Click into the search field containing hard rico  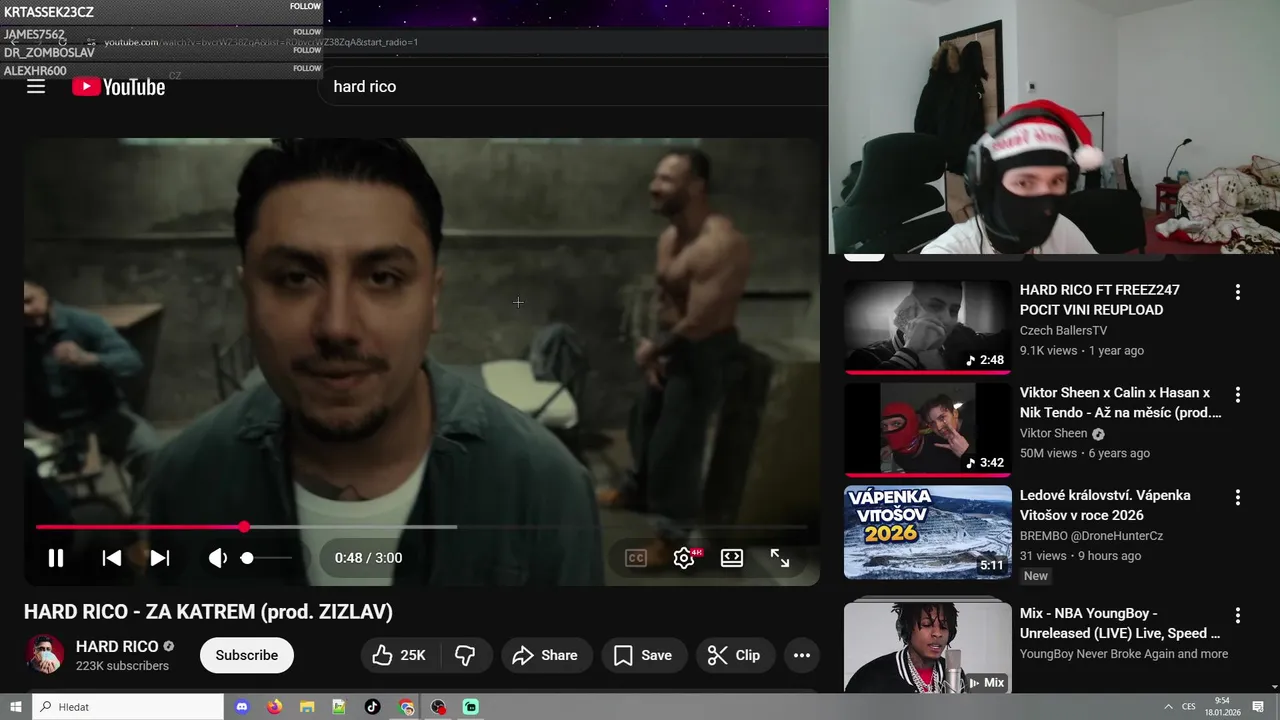574,87
